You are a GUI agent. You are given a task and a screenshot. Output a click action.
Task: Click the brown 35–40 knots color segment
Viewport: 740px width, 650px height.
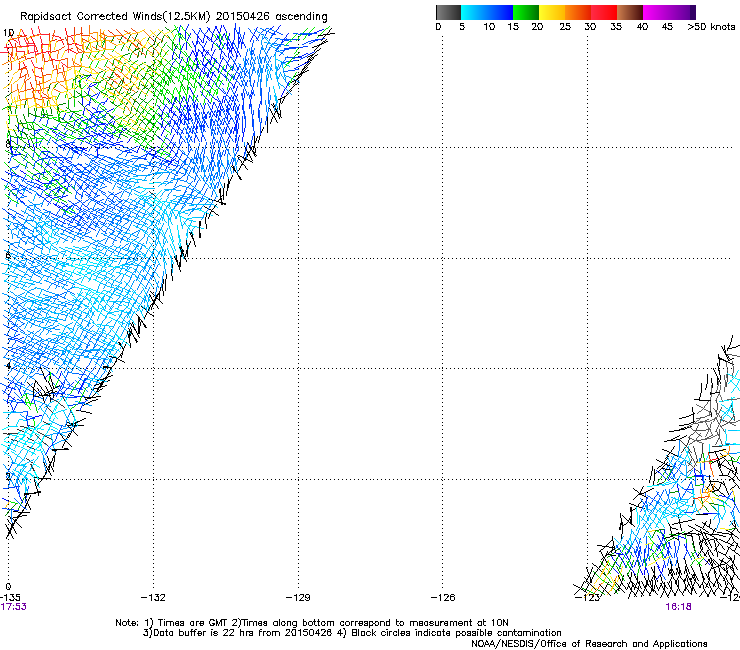(x=630, y=12)
